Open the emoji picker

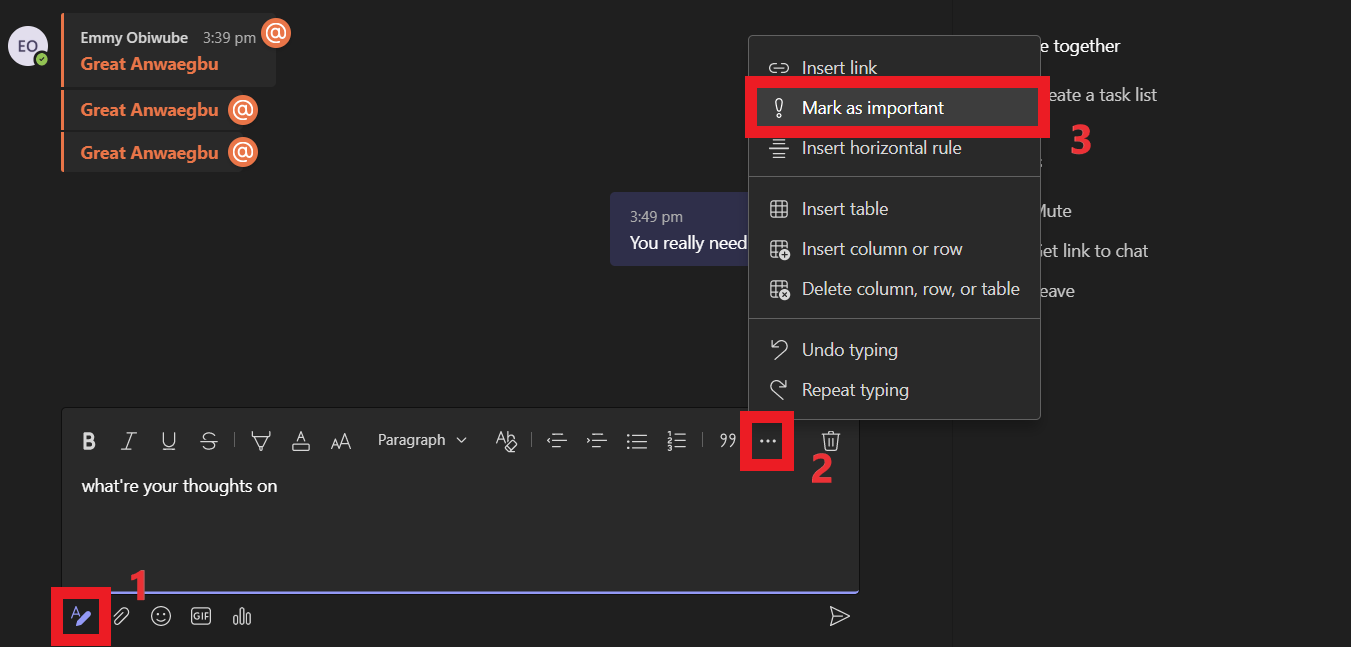tap(161, 615)
